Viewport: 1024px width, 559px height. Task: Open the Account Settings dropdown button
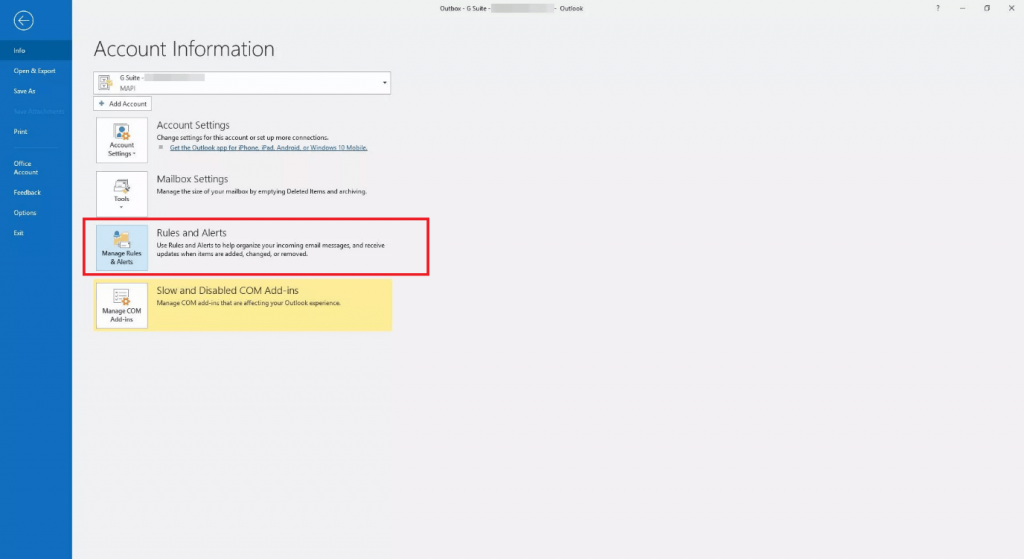tap(121, 140)
